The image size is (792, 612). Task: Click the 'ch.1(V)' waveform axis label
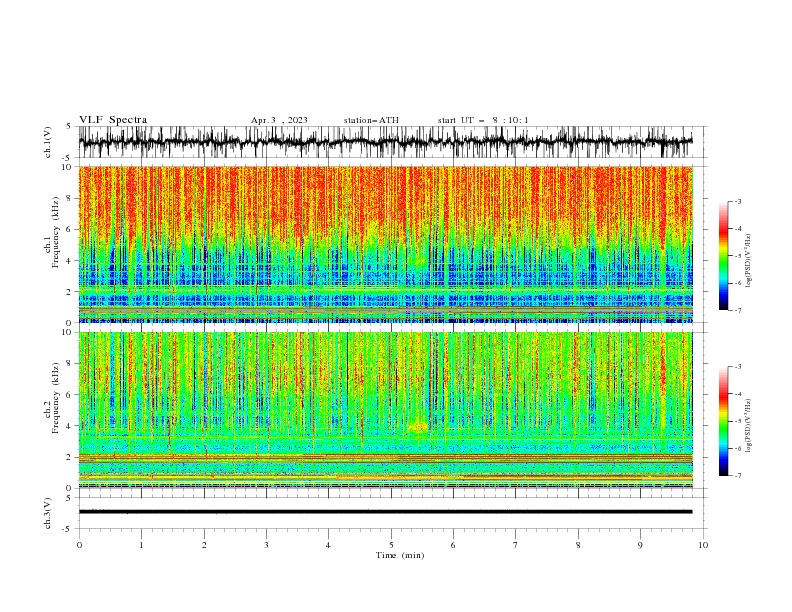[x=48, y=142]
